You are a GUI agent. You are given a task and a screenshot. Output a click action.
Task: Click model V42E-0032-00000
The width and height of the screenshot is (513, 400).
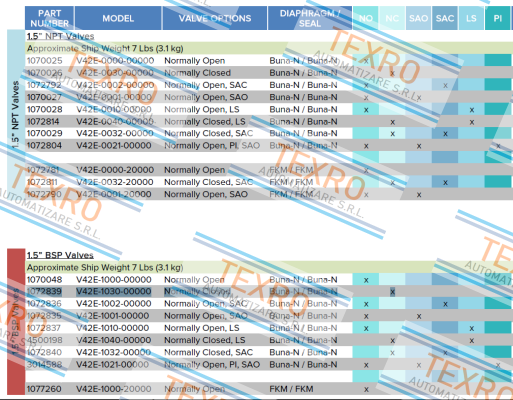tap(115, 133)
